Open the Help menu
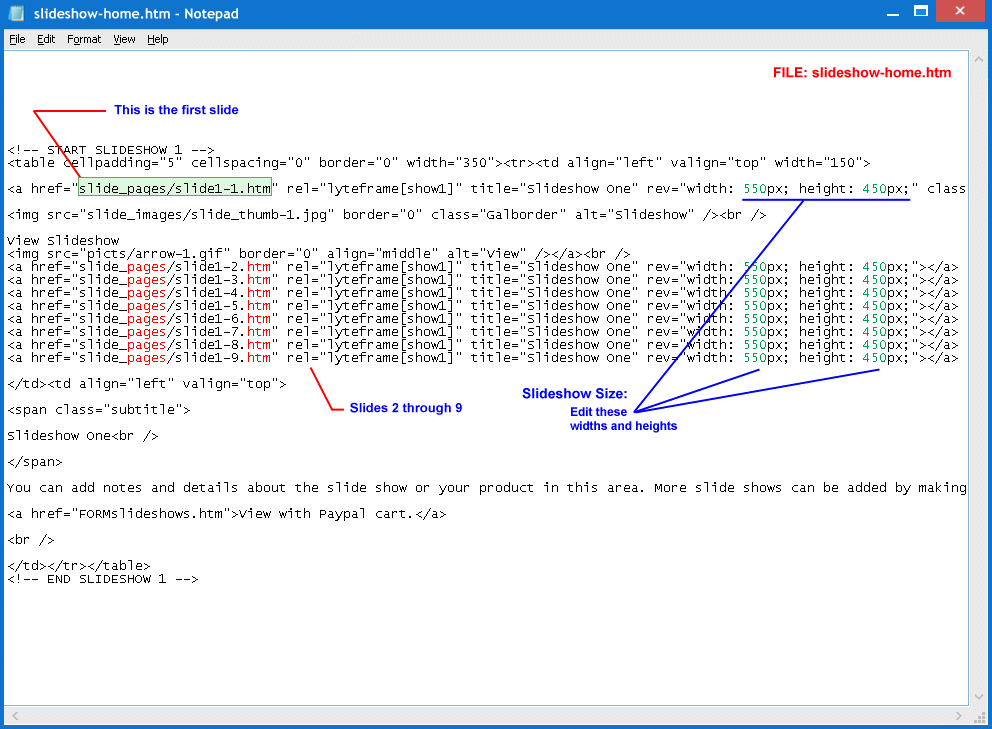This screenshot has height=729, width=992. [158, 39]
